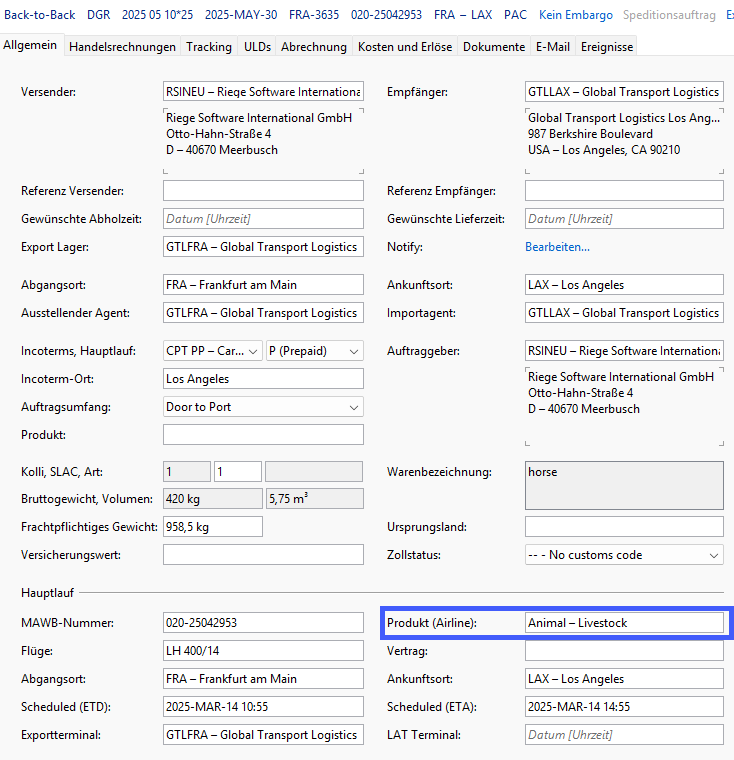Click FRA-3635 in the header
The height and width of the screenshot is (760, 734).
pyautogui.click(x=314, y=15)
